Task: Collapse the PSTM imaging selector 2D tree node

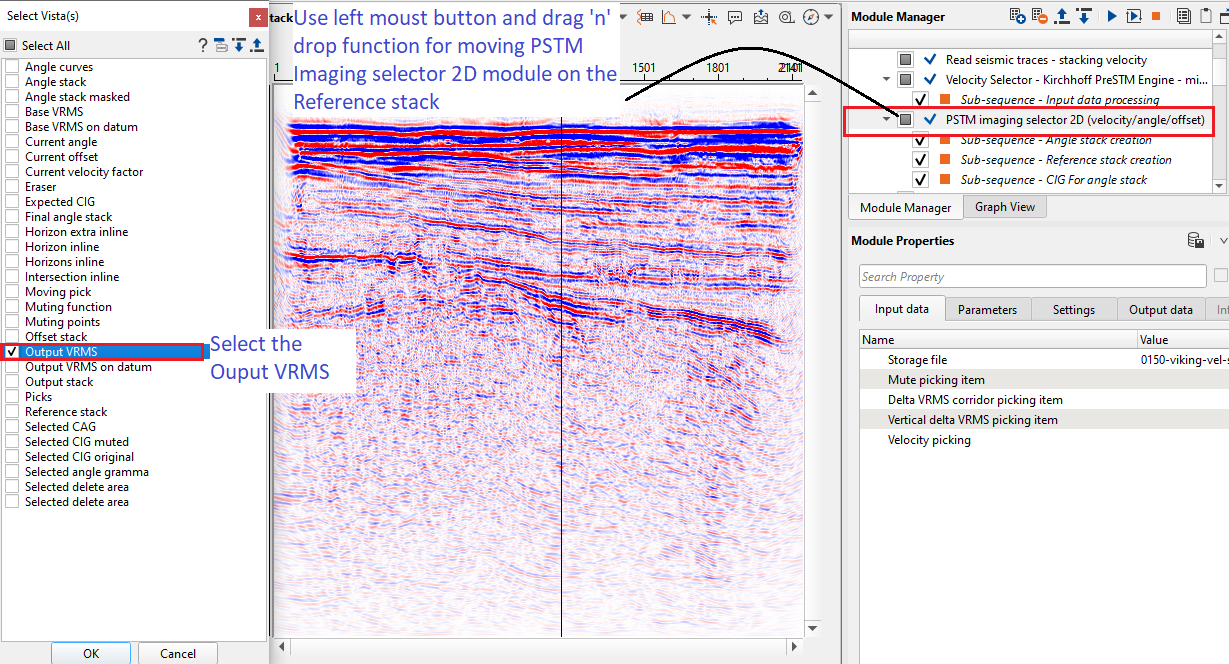Action: 886,120
